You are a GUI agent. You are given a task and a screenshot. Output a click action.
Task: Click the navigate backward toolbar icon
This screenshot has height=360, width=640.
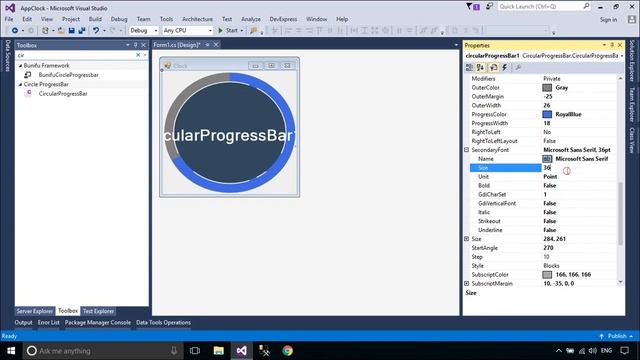pyautogui.click(x=15, y=31)
